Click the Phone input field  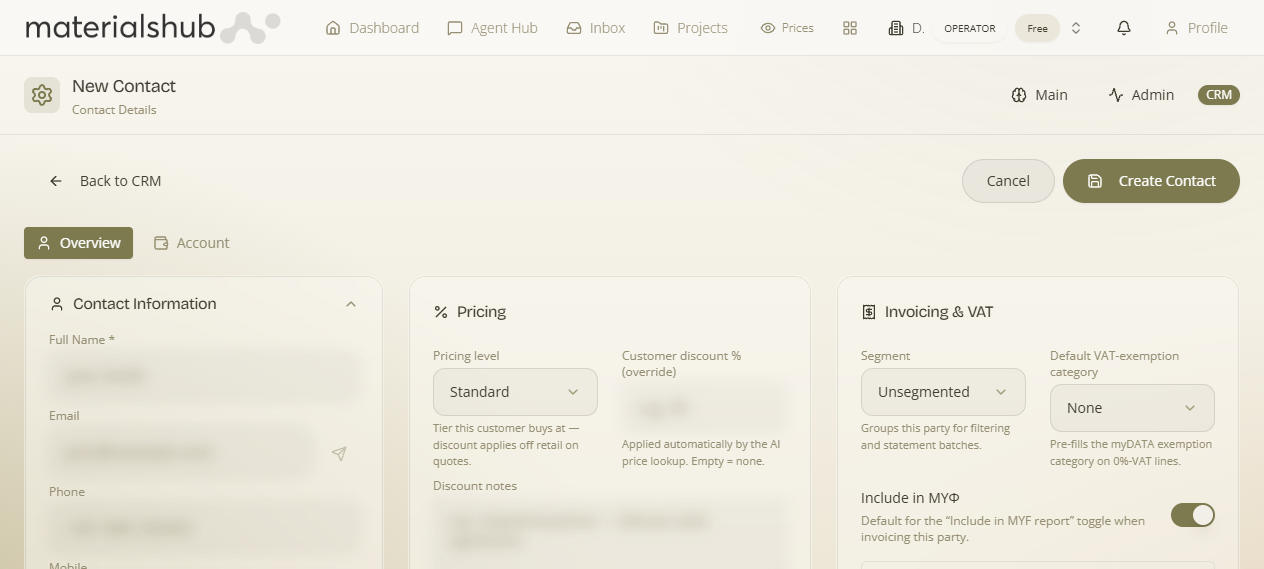204,528
